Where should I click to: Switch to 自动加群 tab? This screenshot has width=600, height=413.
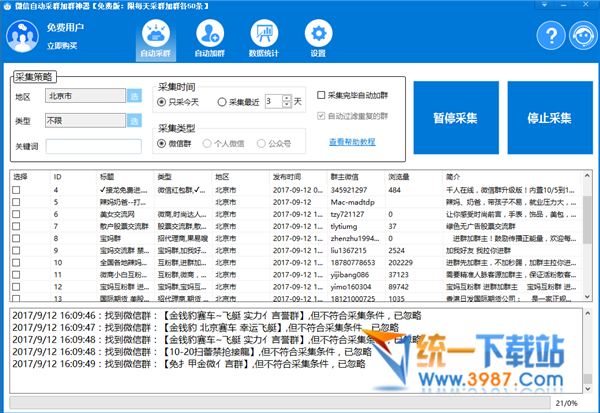(x=210, y=39)
